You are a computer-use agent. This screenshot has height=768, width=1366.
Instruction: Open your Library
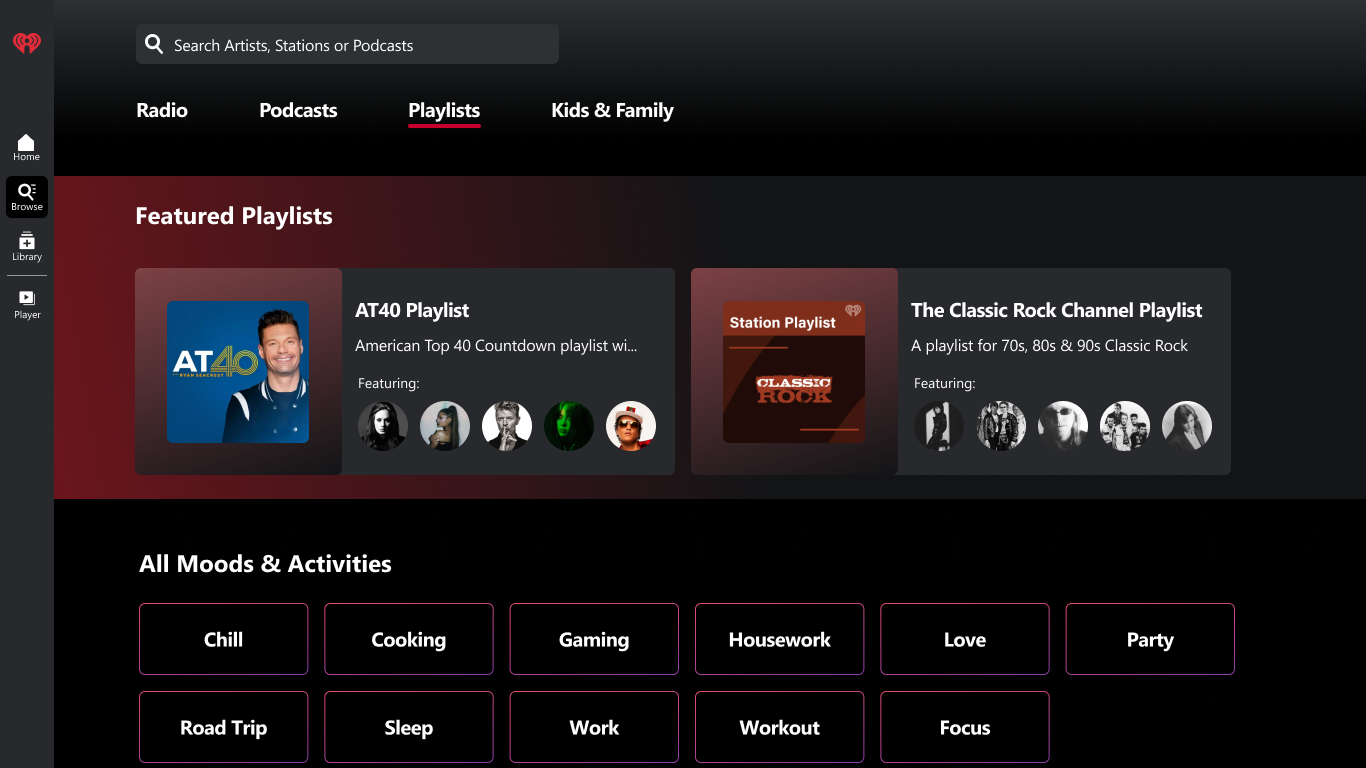click(x=26, y=247)
